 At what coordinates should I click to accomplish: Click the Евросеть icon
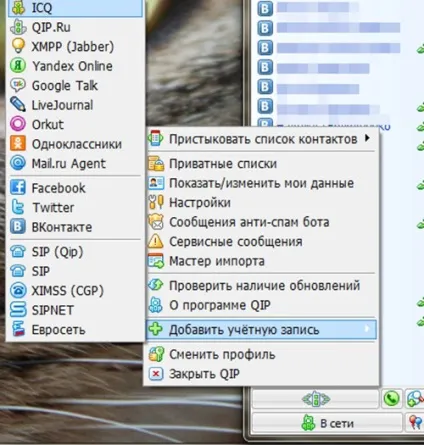click(18, 329)
